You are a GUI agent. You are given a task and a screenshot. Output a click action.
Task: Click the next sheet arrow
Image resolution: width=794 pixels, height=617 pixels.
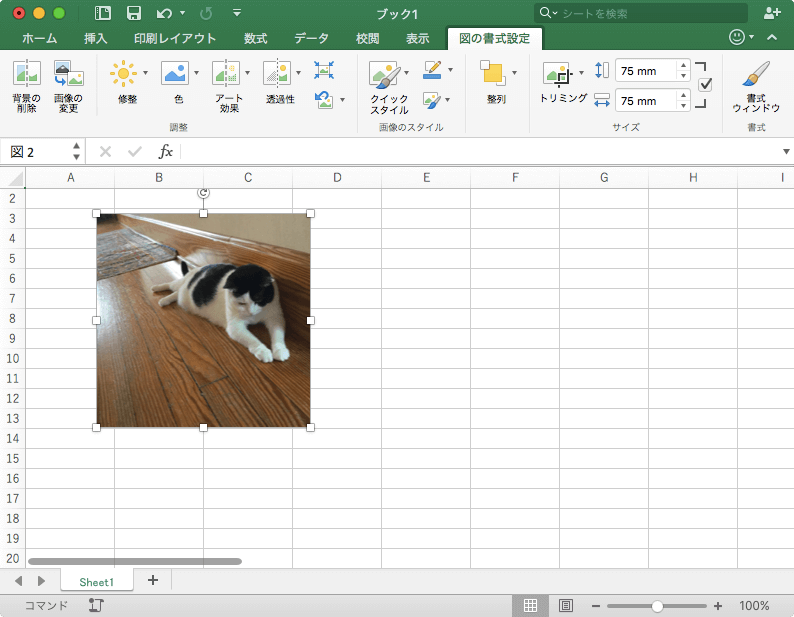[42, 581]
